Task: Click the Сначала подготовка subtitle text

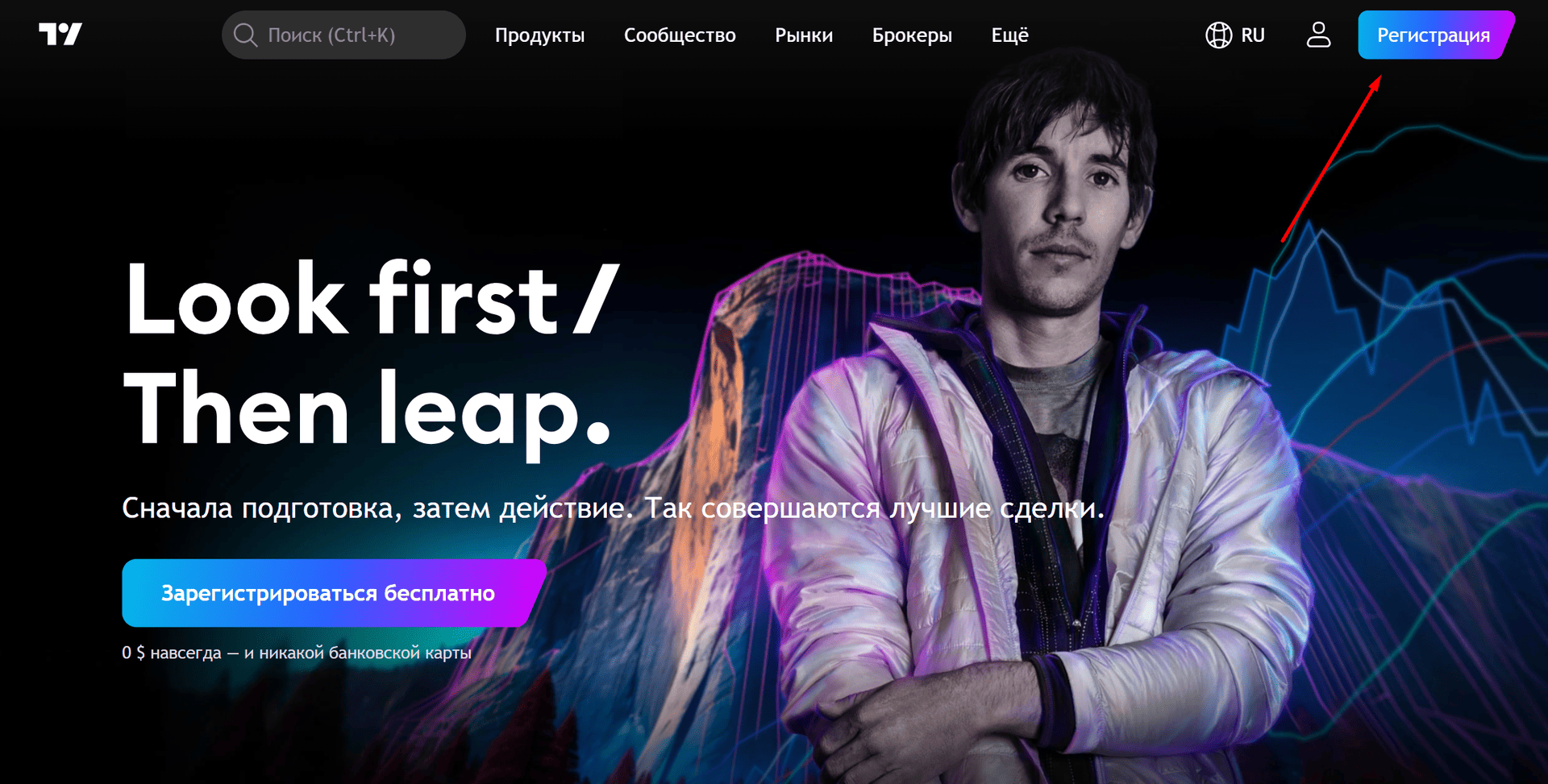Action: (x=613, y=508)
